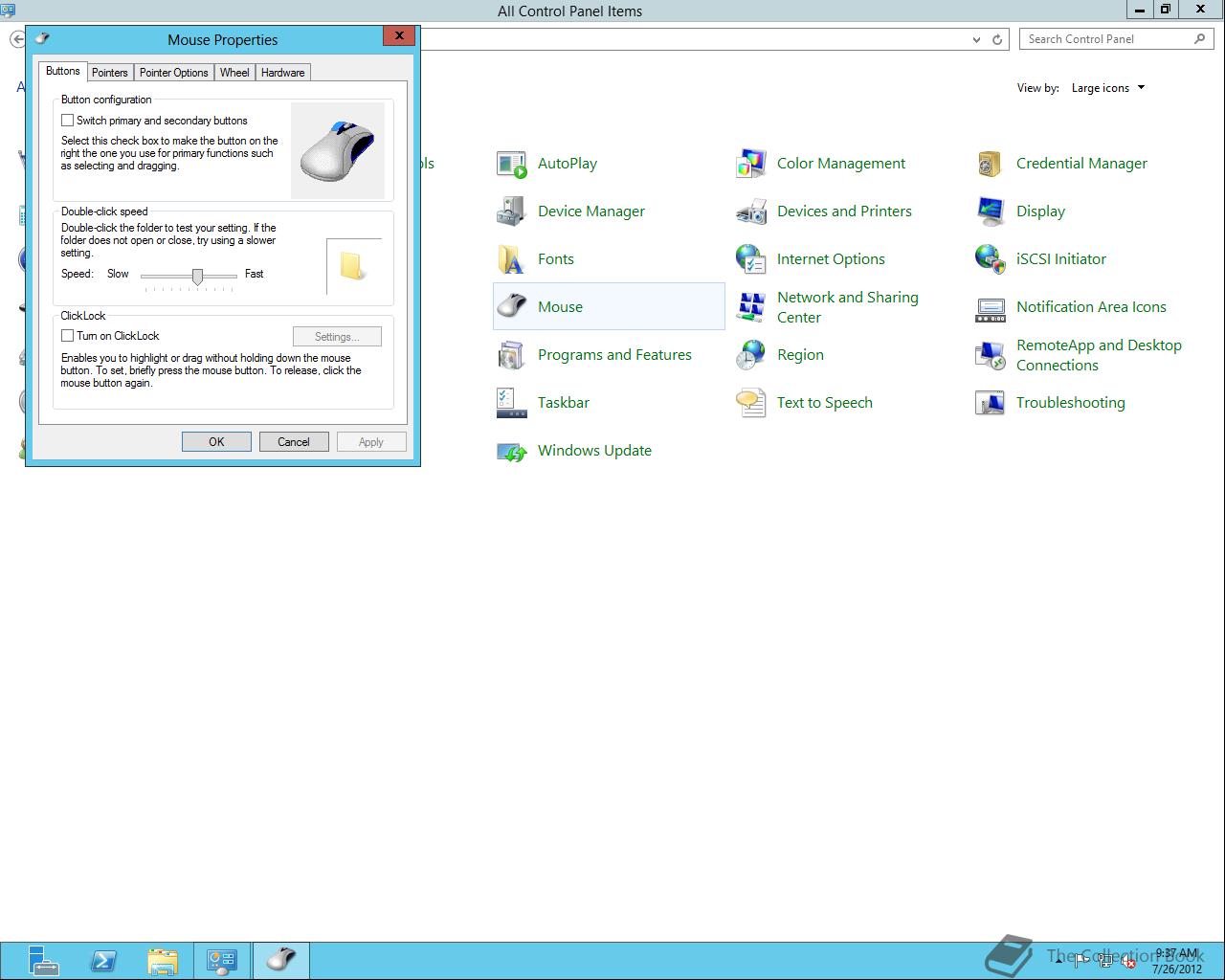Click Cancel in Mouse Properties
This screenshot has height=980, width=1225.
tap(294, 442)
